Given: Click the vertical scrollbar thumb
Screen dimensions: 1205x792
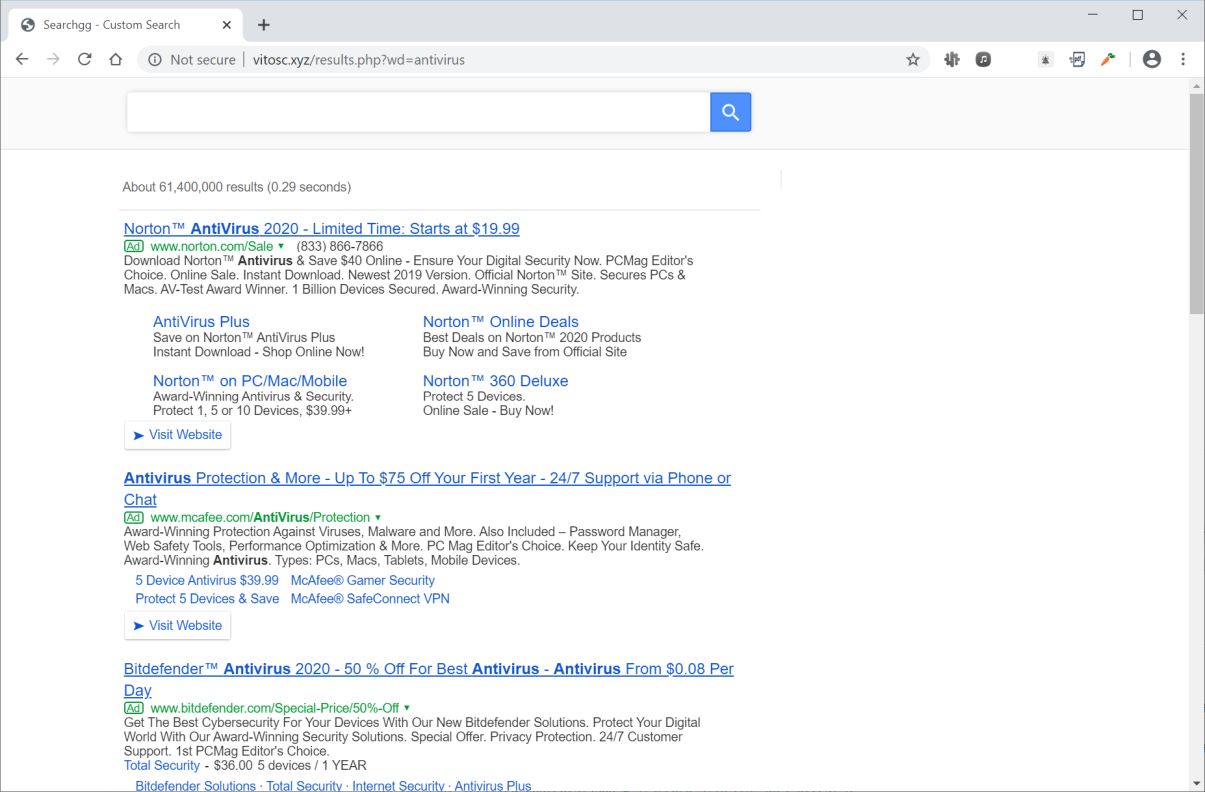Looking at the screenshot, I should pyautogui.click(x=1196, y=205).
